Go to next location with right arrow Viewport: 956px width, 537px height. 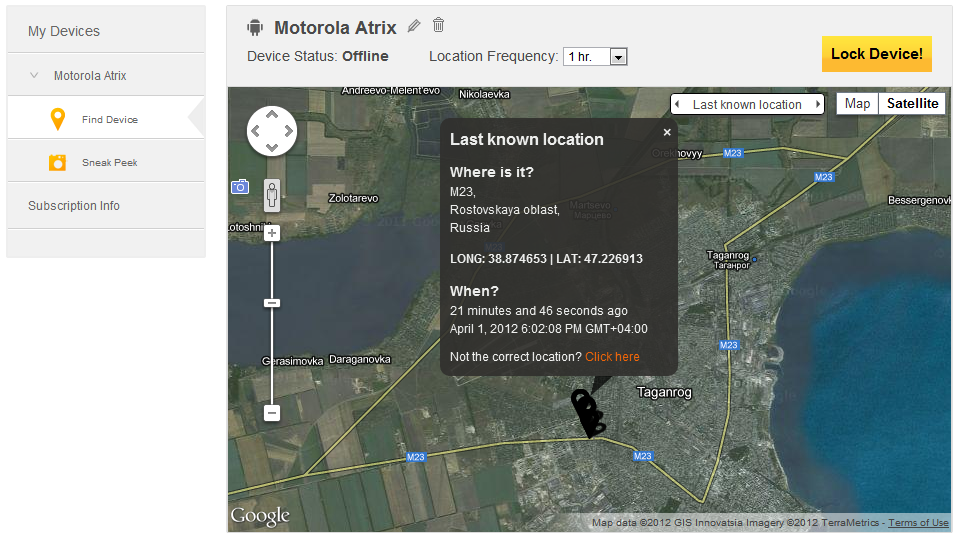click(x=818, y=104)
